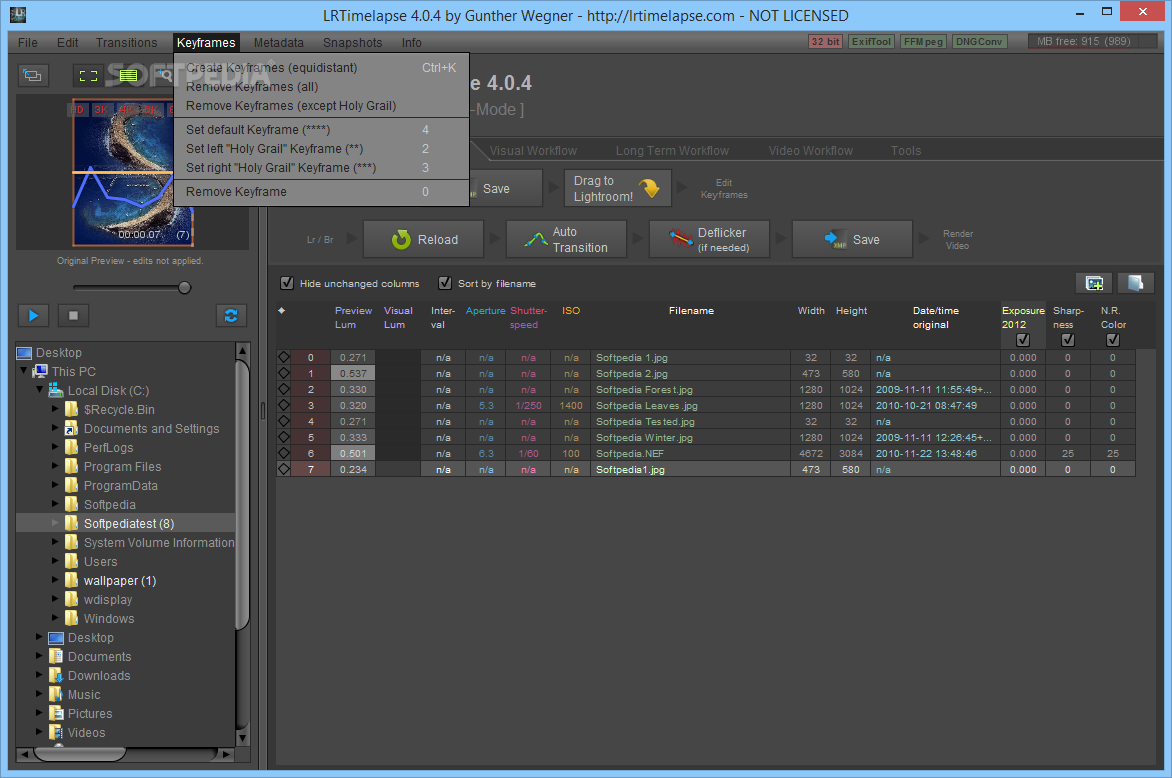Click the 3K resolution badge on preview
Image resolution: width=1172 pixels, height=778 pixels.
click(101, 110)
